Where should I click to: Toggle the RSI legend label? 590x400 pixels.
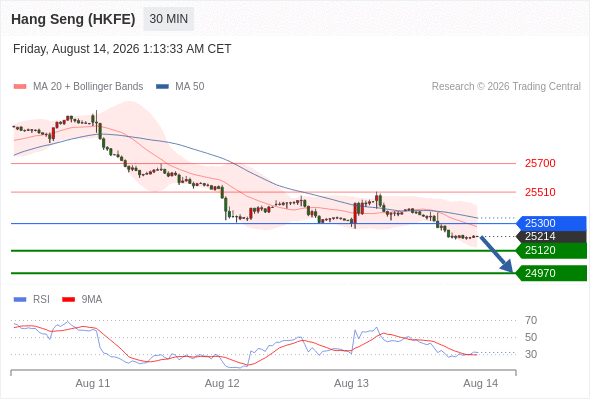[41, 299]
